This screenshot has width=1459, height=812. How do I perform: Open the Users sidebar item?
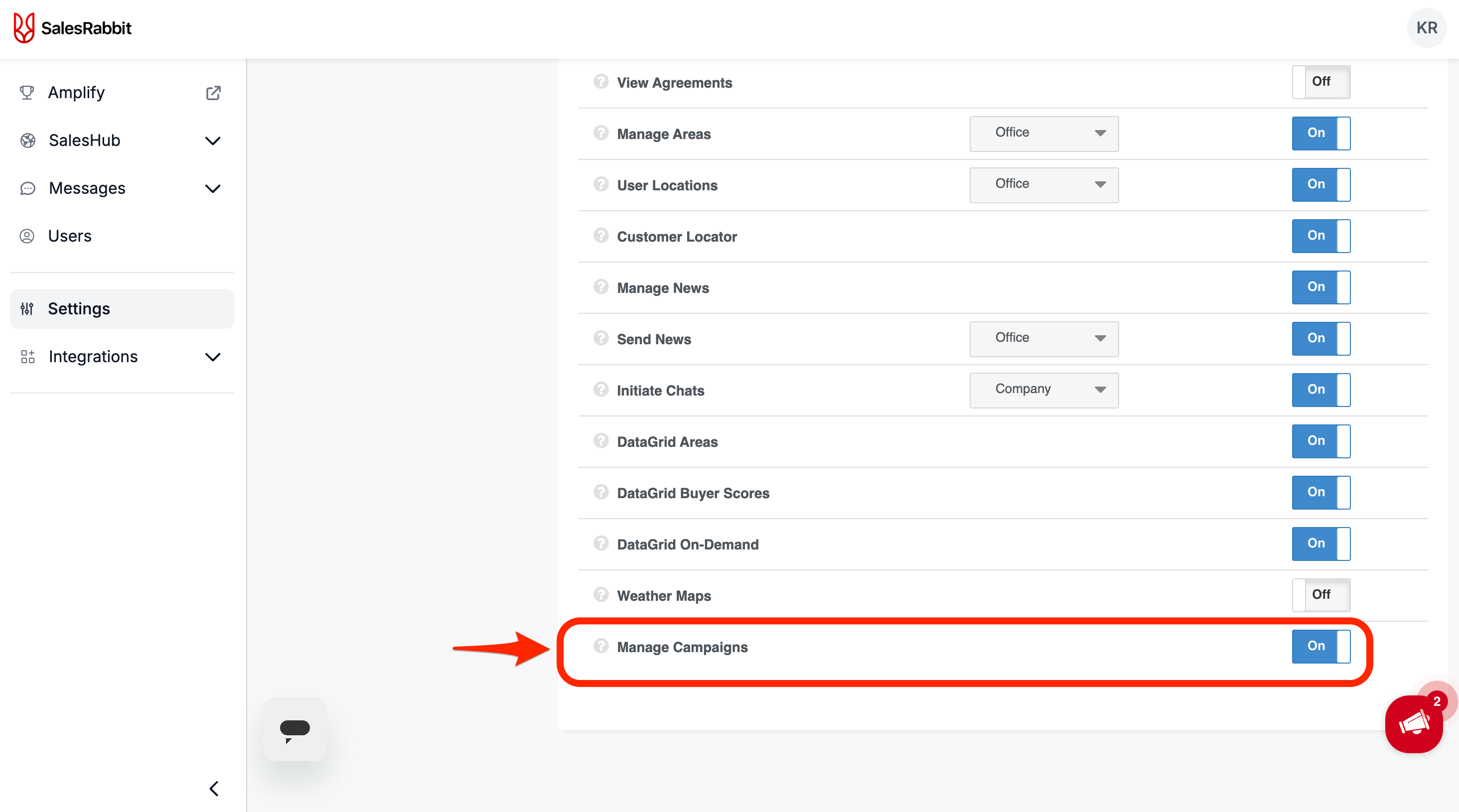point(70,236)
